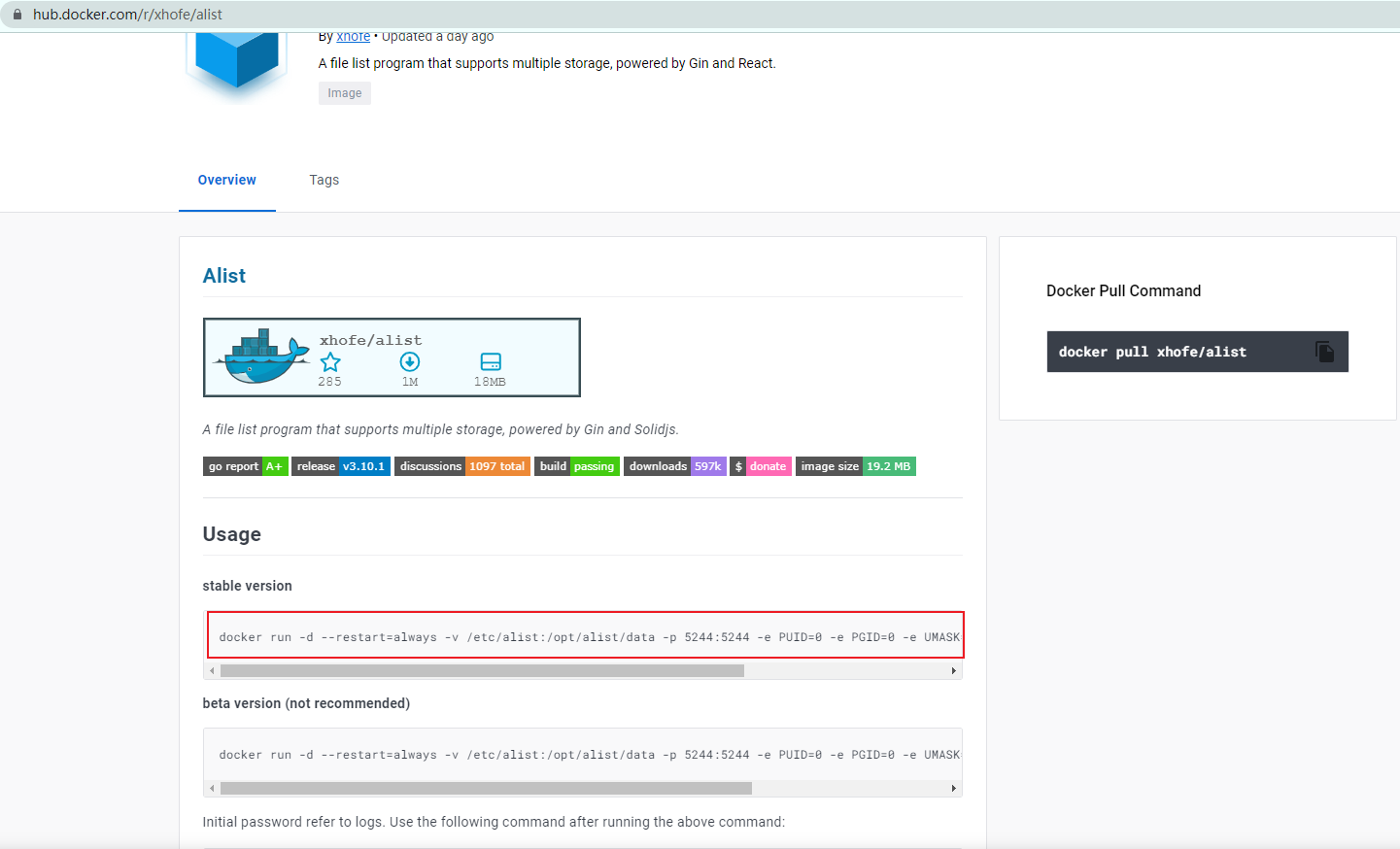The image size is (1400, 849).
Task: Click the copy icon for docker pull command
Action: 1324,352
